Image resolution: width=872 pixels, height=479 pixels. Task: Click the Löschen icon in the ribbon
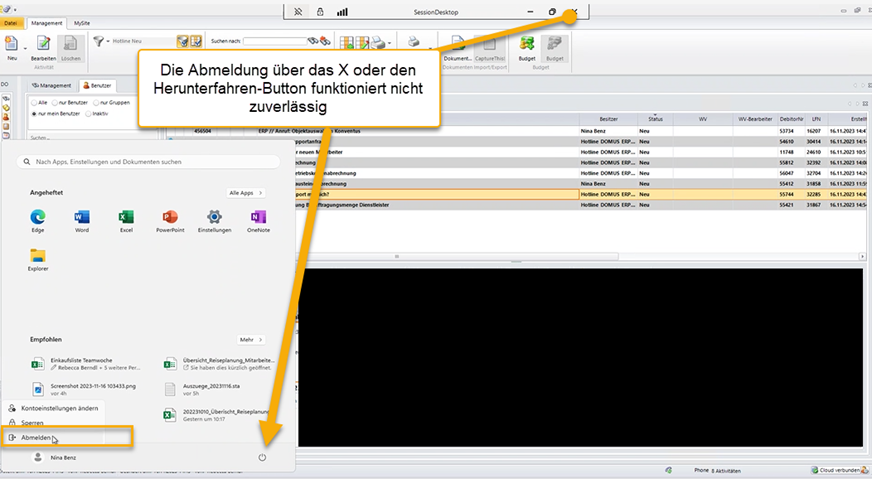pyautogui.click(x=70, y=43)
